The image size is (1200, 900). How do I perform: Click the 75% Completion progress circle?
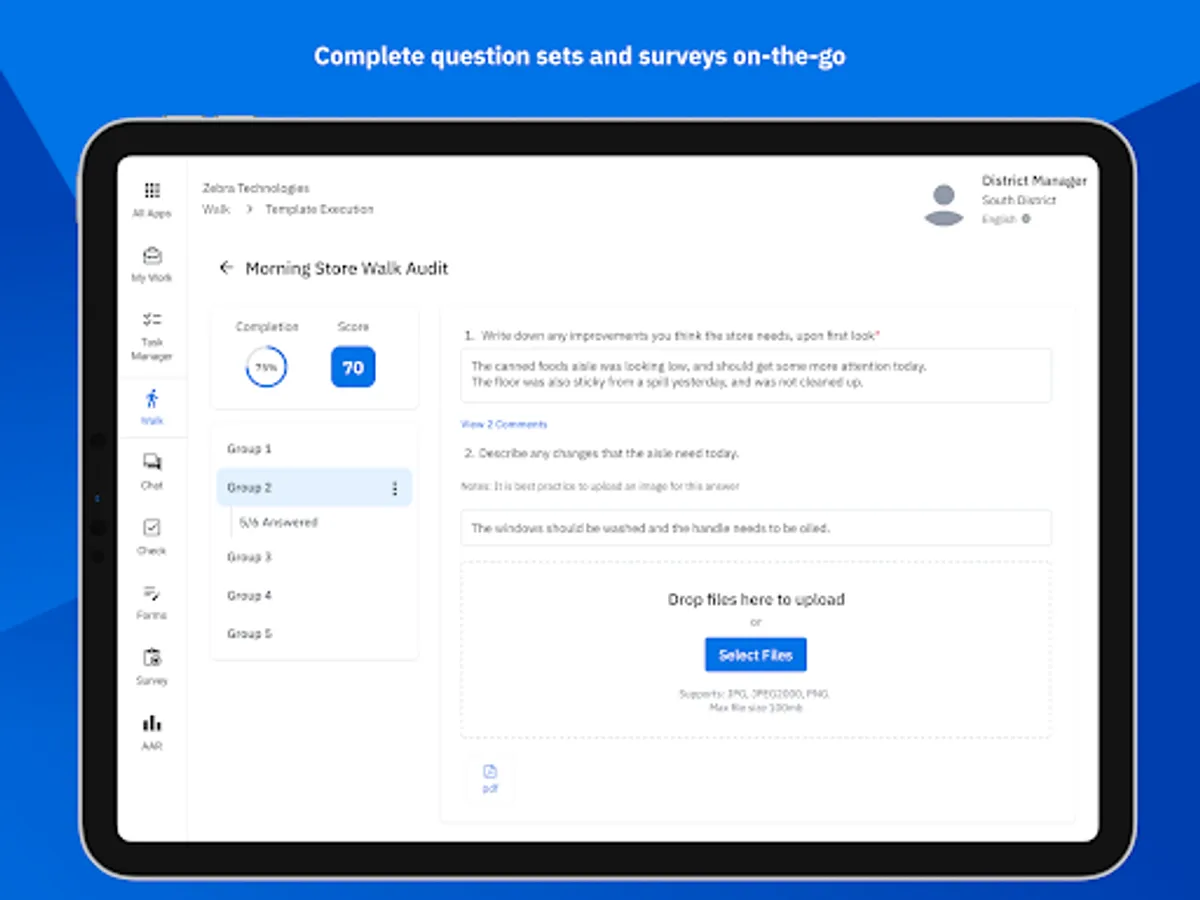click(267, 366)
